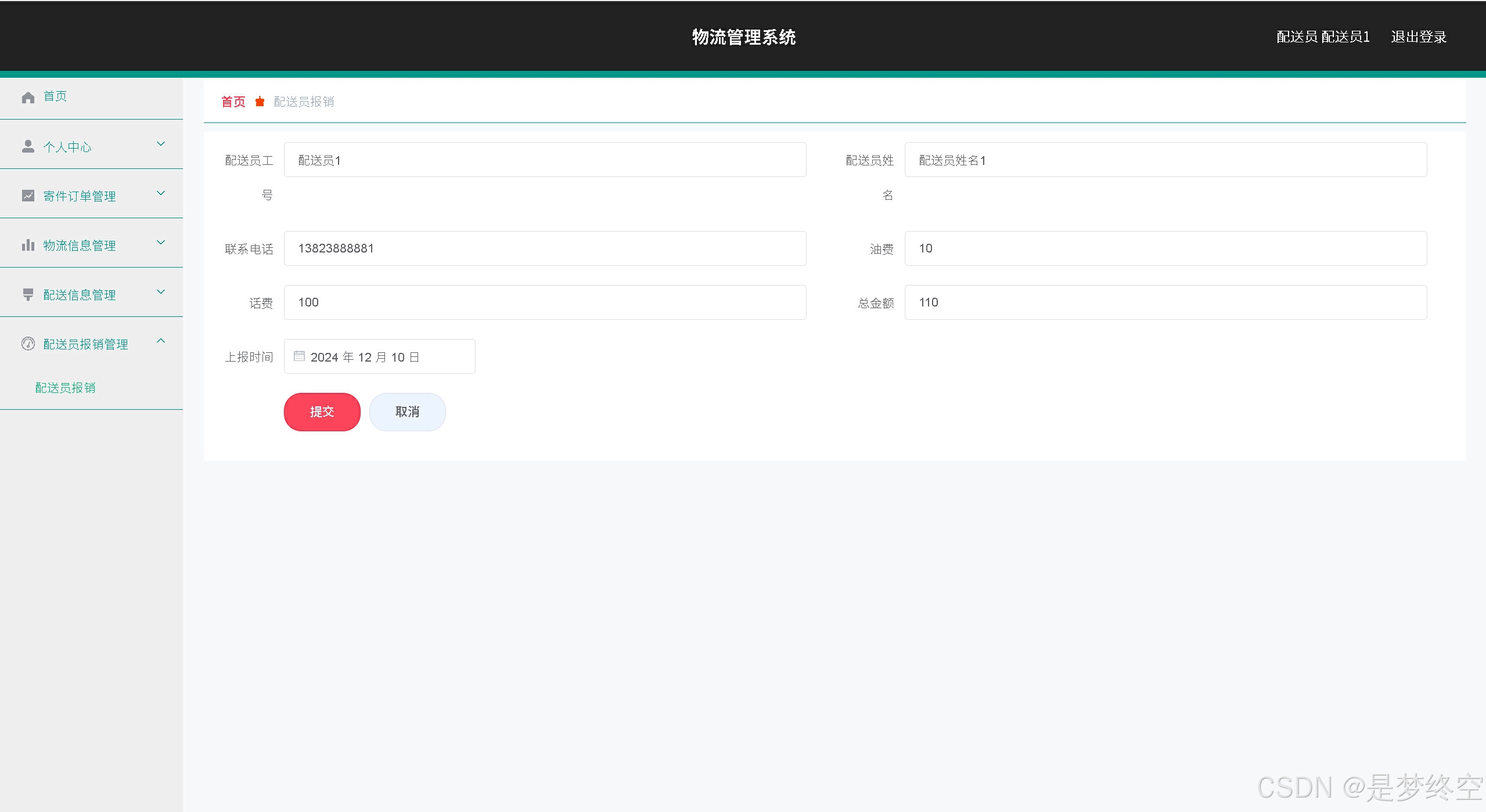Click the home icon in sidebar

point(28,98)
